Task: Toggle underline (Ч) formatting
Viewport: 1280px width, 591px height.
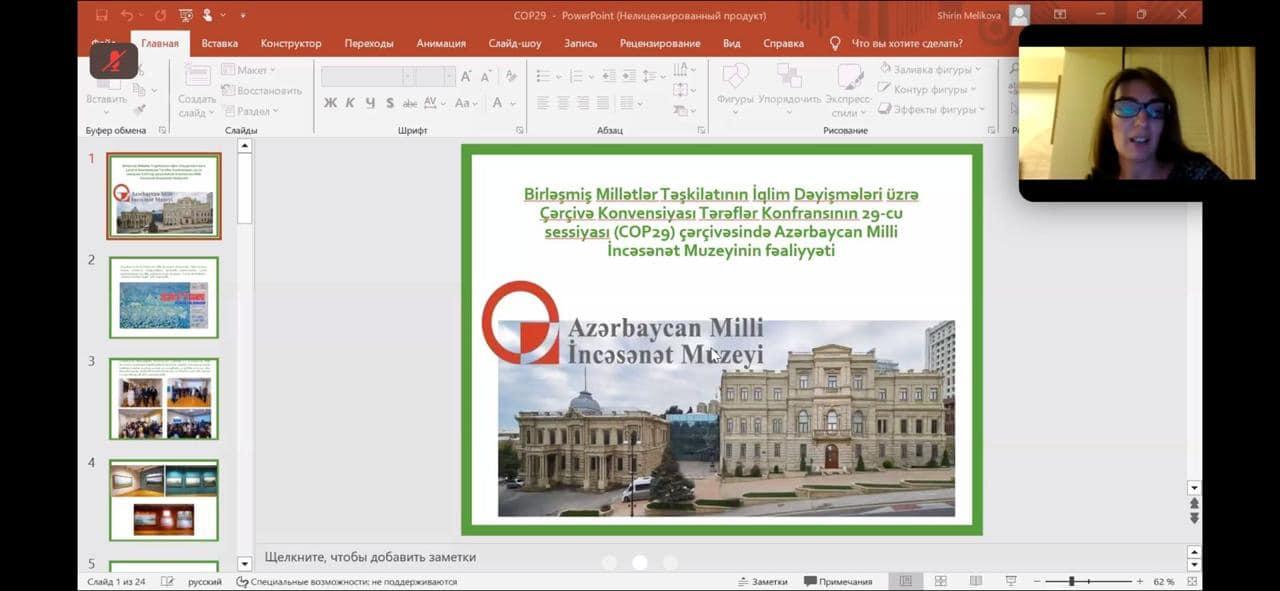Action: pos(370,103)
